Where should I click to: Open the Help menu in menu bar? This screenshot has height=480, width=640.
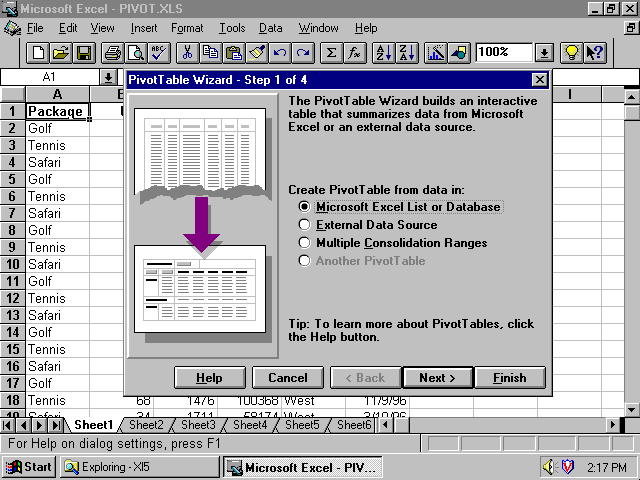[366, 28]
